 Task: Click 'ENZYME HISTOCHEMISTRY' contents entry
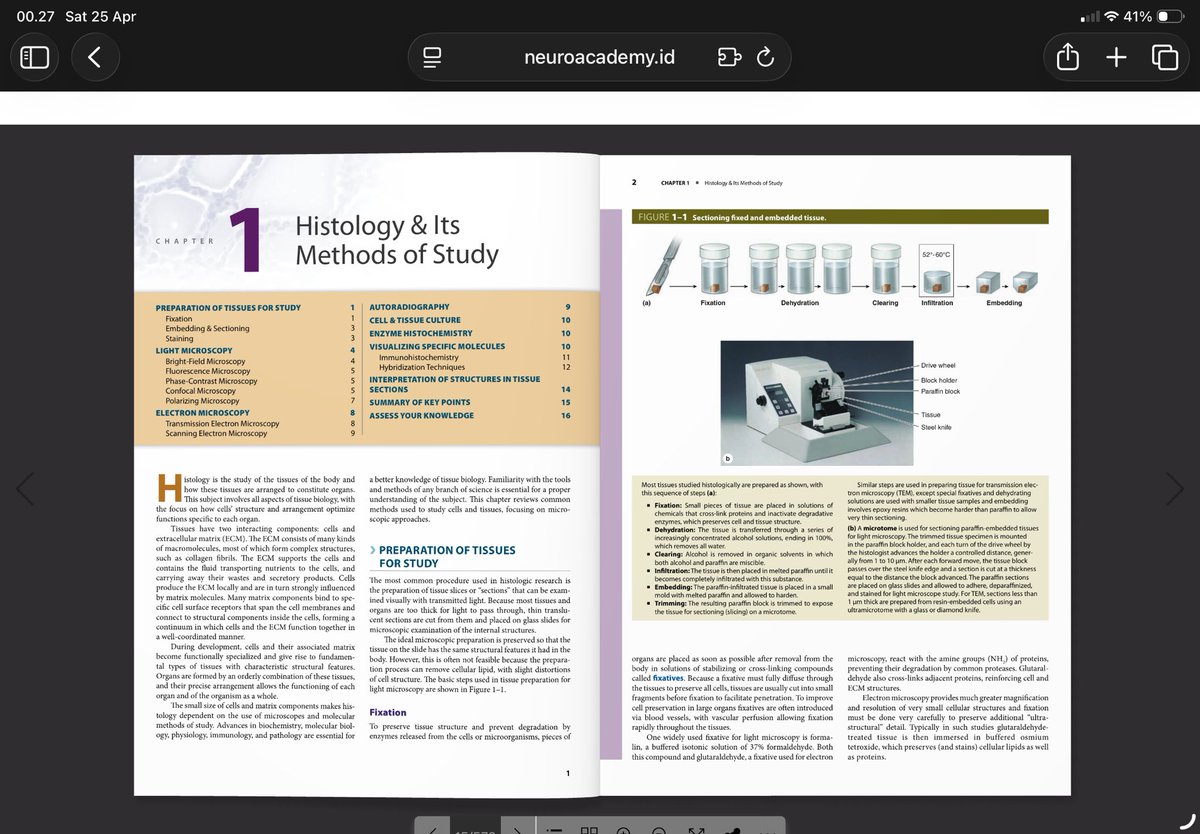[x=421, y=332]
